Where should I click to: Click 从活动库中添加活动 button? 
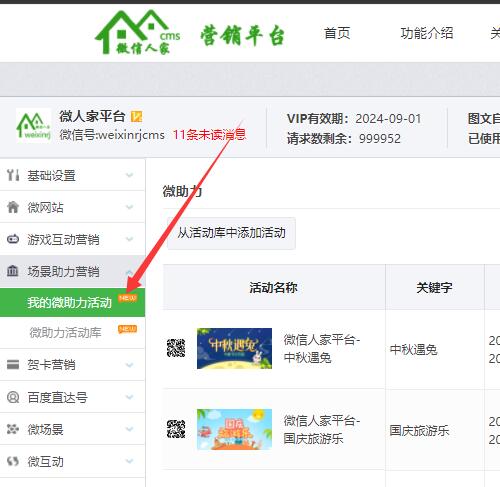(x=231, y=233)
